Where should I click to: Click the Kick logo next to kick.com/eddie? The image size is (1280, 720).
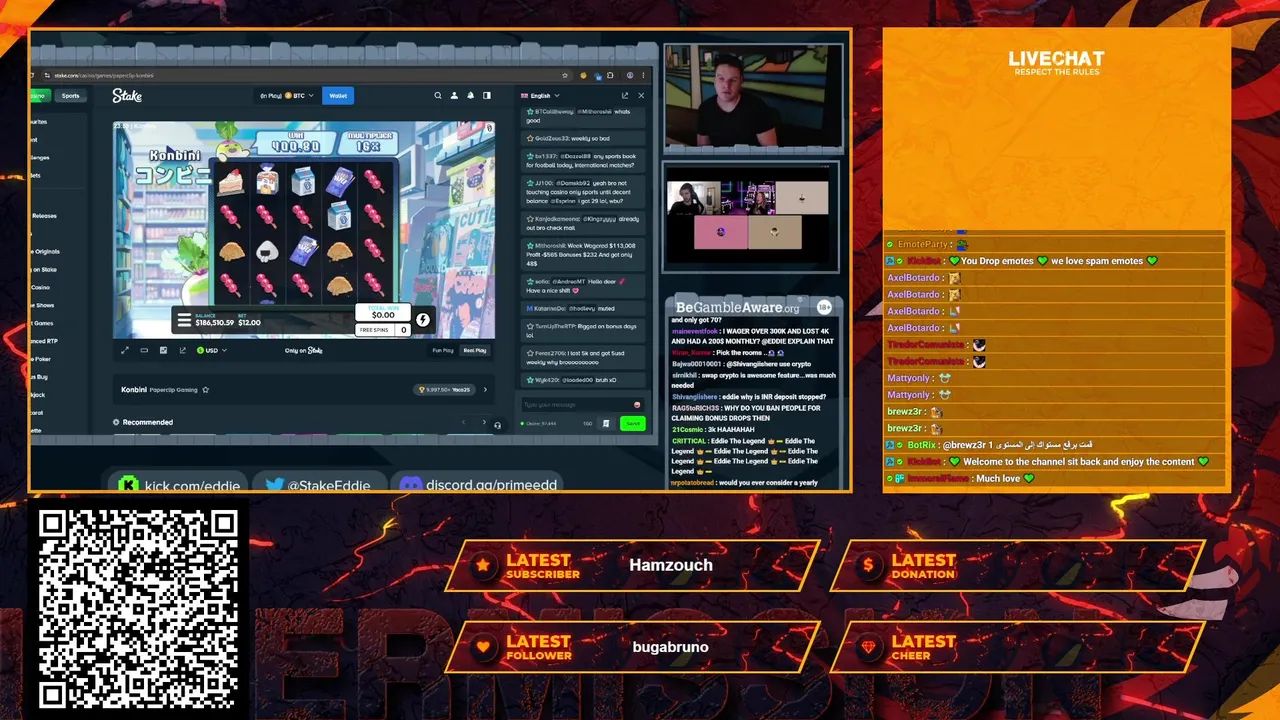128,485
